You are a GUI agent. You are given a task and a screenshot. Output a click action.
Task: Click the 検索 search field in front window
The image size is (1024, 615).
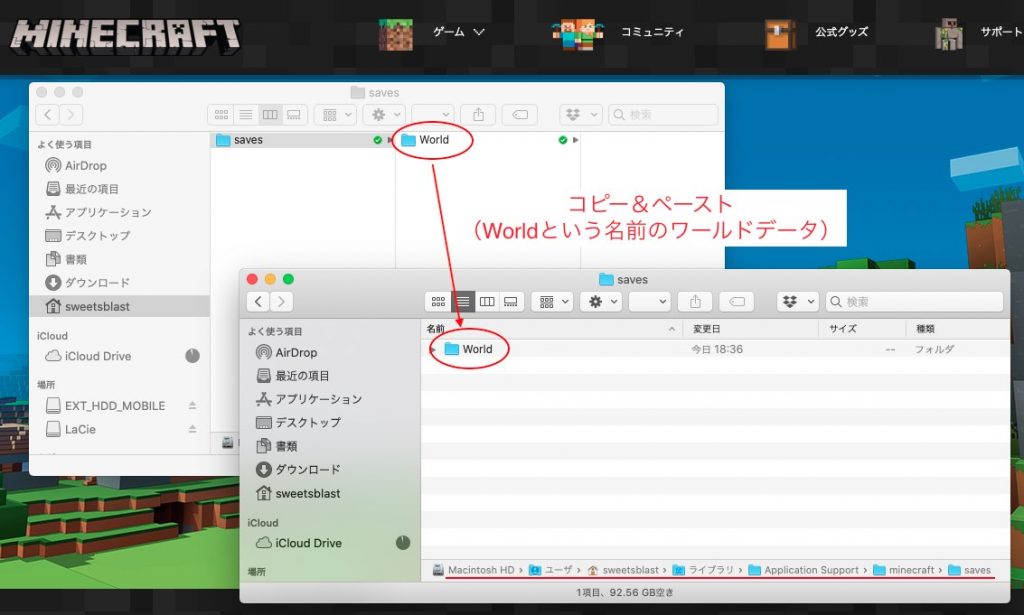pos(914,302)
